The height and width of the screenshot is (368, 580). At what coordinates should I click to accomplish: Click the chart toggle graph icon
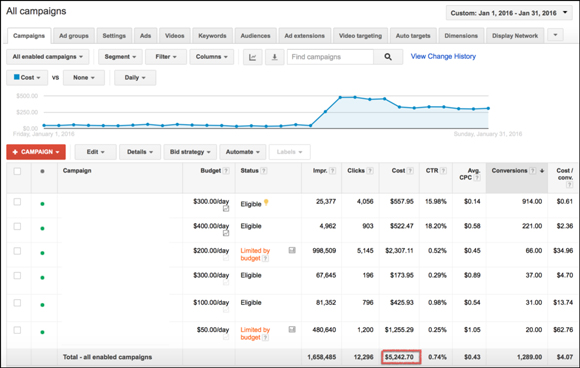coord(253,57)
